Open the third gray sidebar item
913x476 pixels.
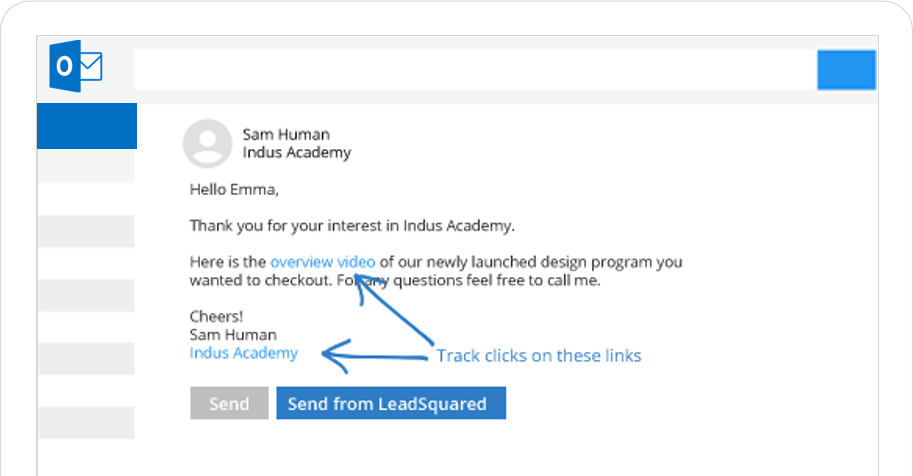coord(86,295)
